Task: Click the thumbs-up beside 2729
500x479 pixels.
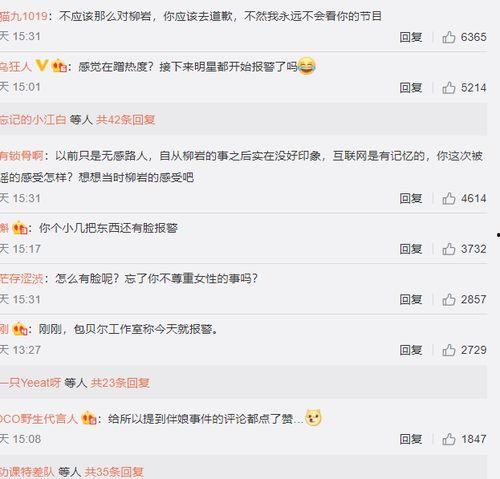Action: tap(449, 350)
